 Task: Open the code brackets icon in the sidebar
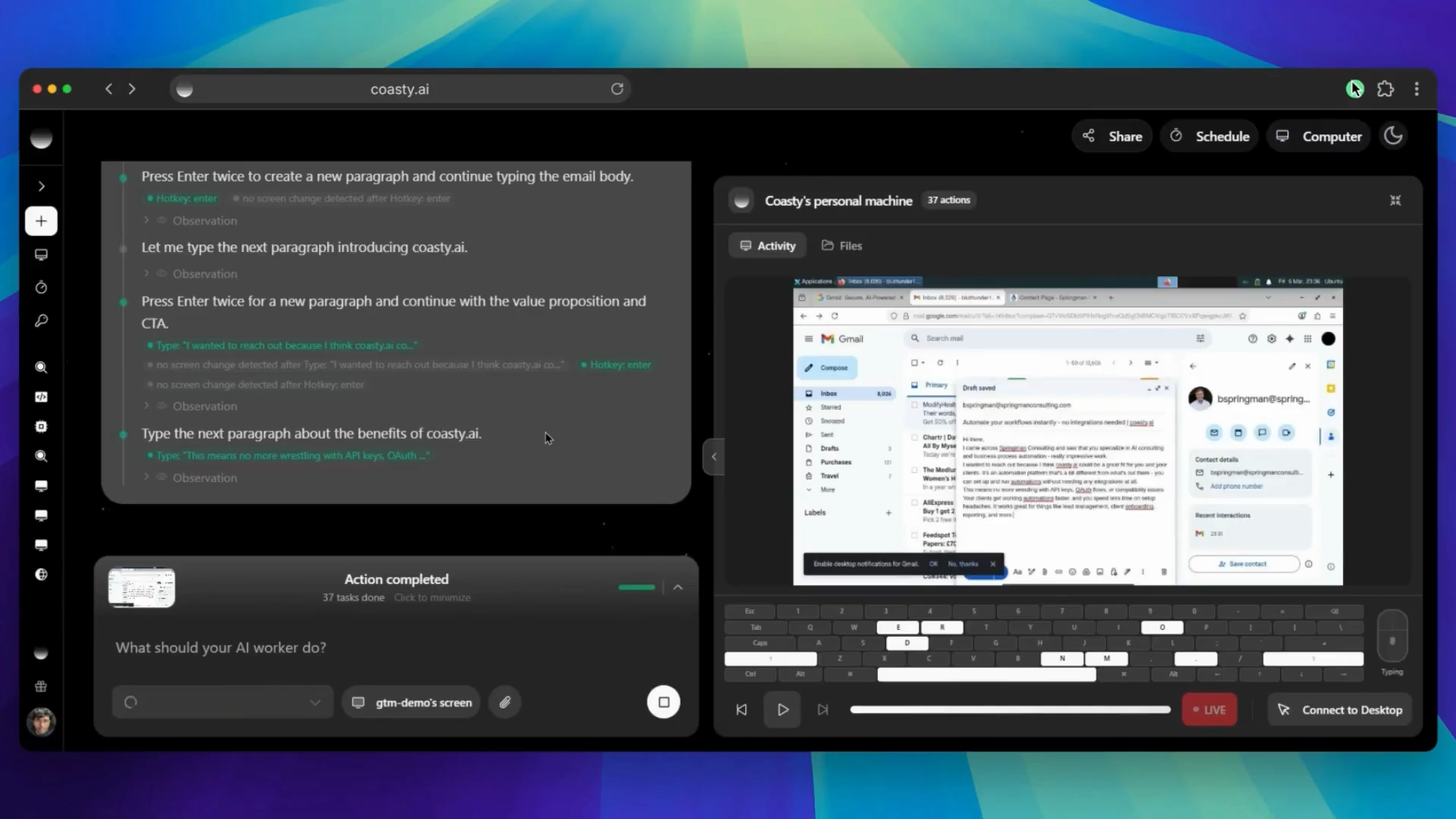(41, 397)
